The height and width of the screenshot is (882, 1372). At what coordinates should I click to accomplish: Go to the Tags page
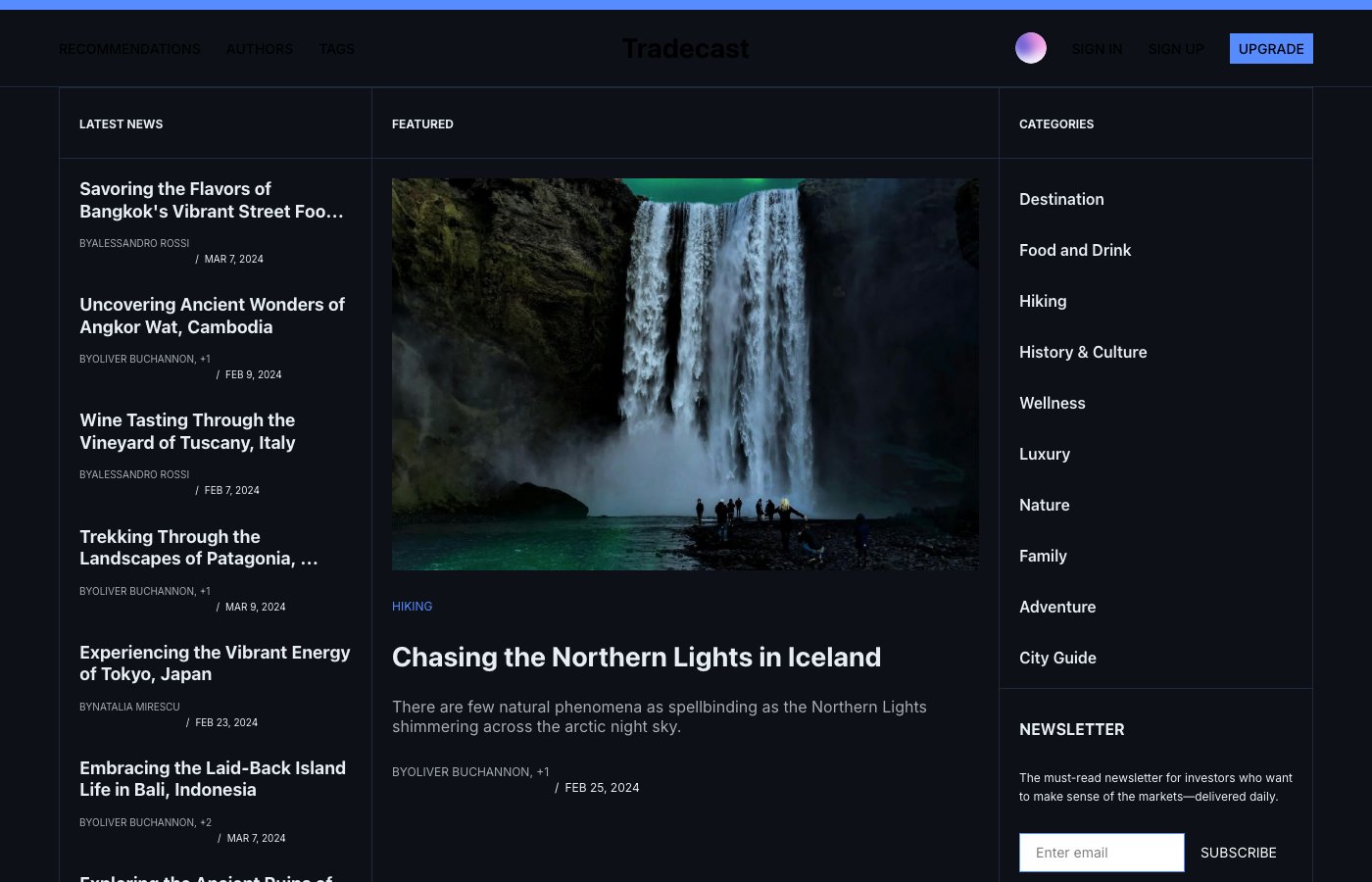tap(336, 49)
